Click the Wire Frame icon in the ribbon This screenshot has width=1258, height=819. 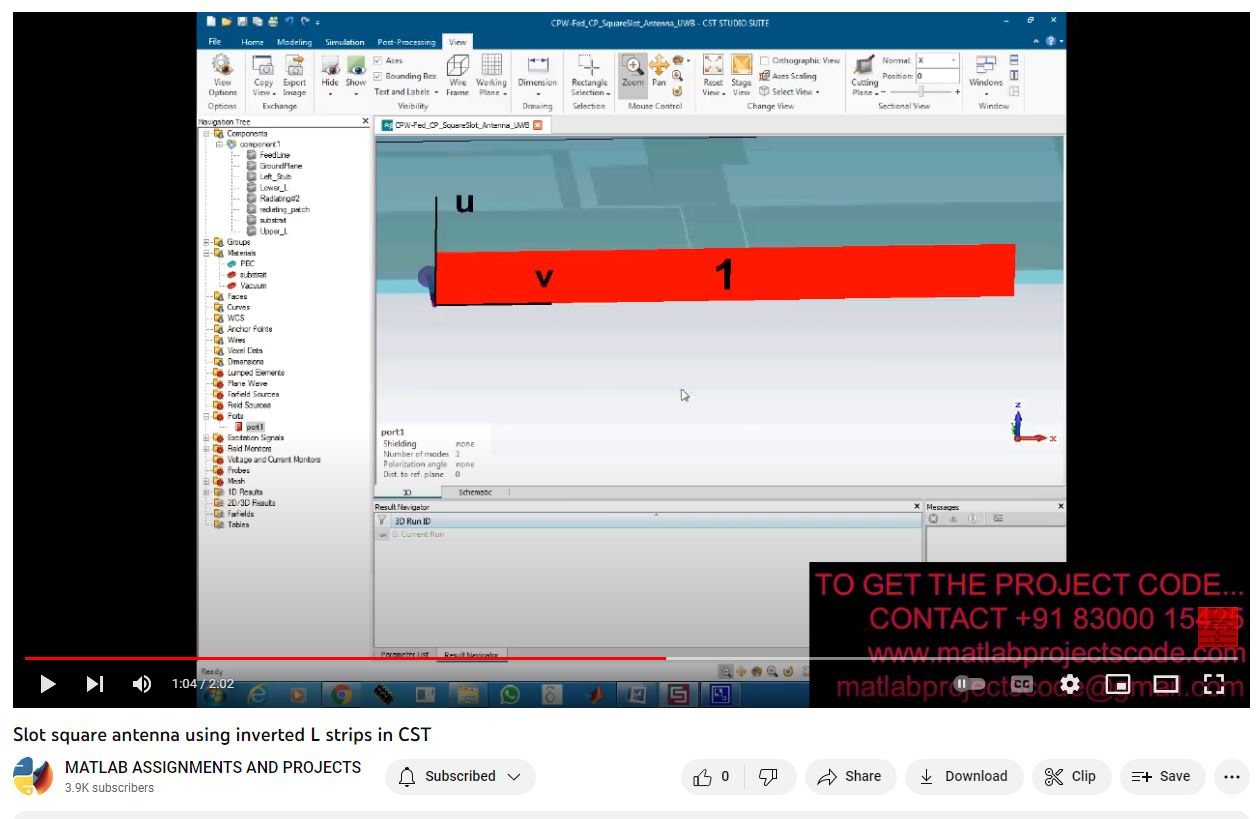pyautogui.click(x=457, y=72)
